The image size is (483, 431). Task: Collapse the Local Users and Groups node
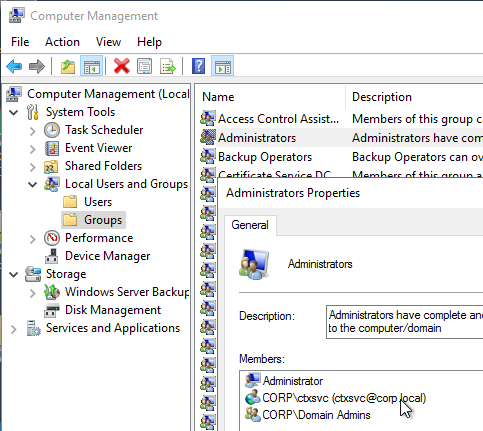click(x=33, y=184)
